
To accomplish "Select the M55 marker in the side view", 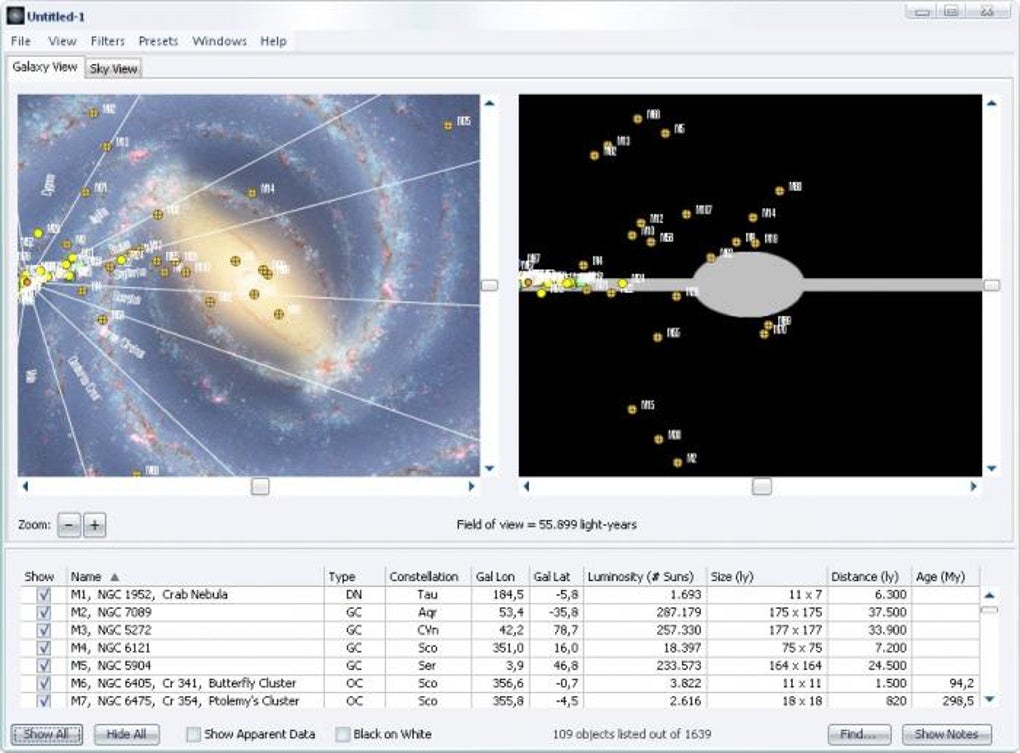I will click(657, 337).
